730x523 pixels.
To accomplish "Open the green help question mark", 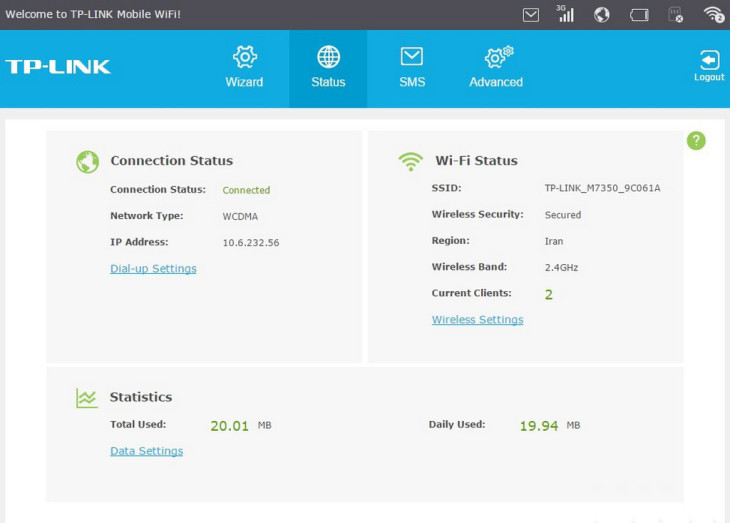I will point(696,141).
